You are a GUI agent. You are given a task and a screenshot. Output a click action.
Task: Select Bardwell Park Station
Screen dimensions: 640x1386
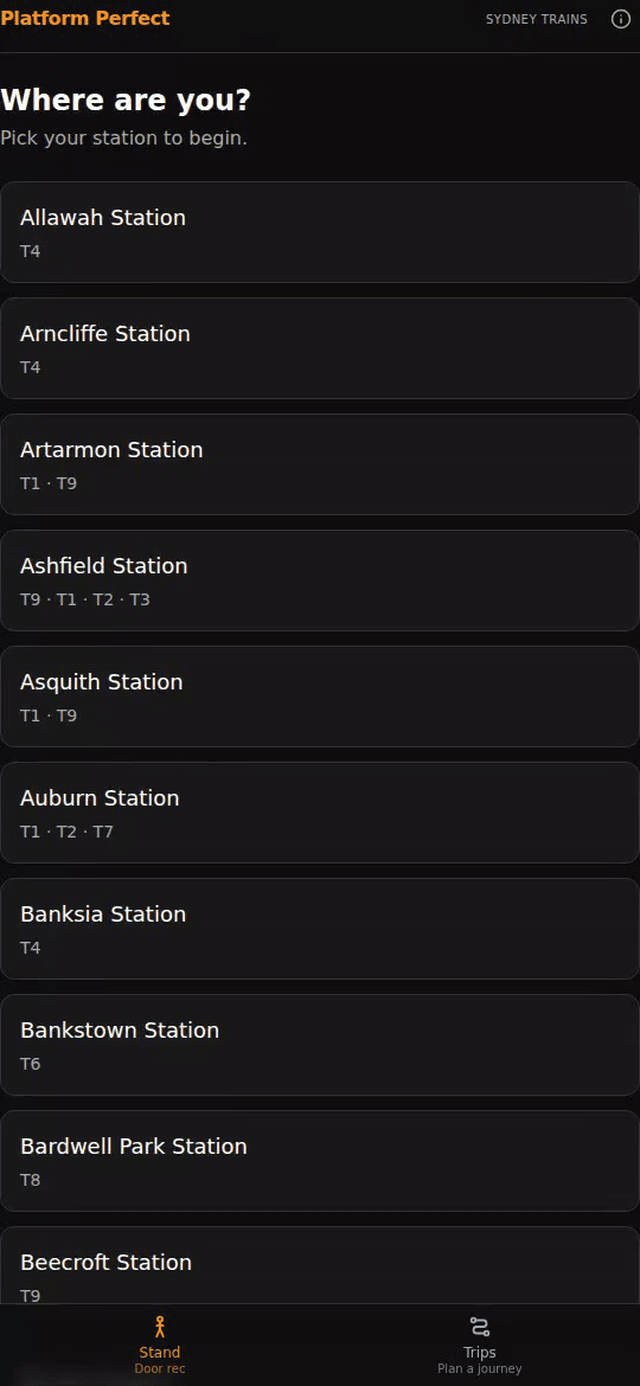[x=320, y=1160]
